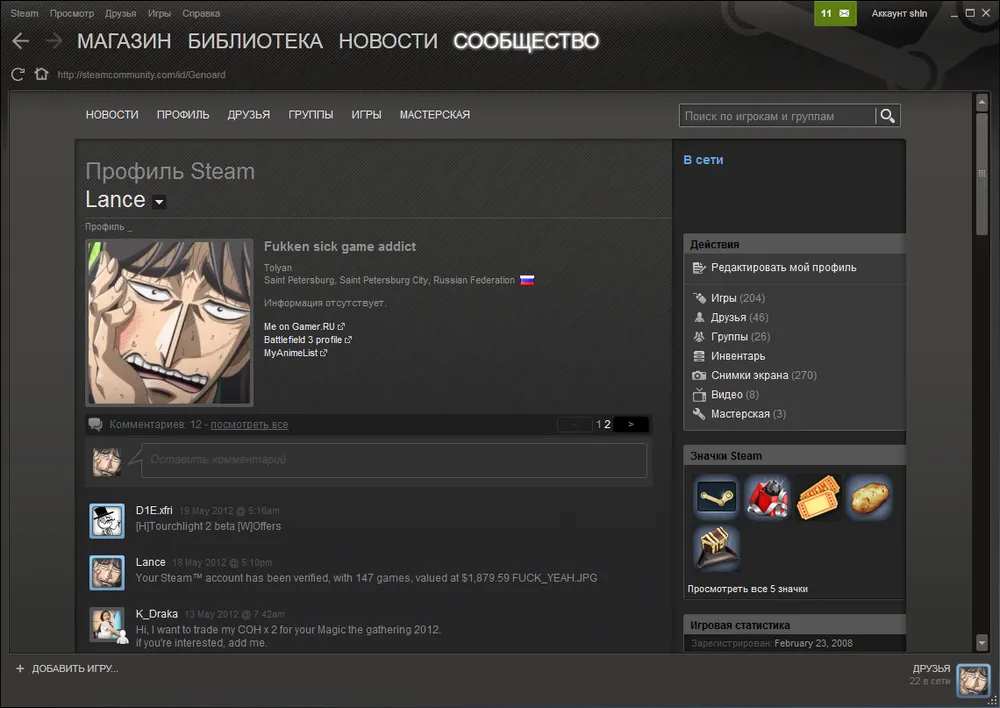1000x708 pixels.
Task: Open the Просмотр menu
Action: (x=71, y=13)
